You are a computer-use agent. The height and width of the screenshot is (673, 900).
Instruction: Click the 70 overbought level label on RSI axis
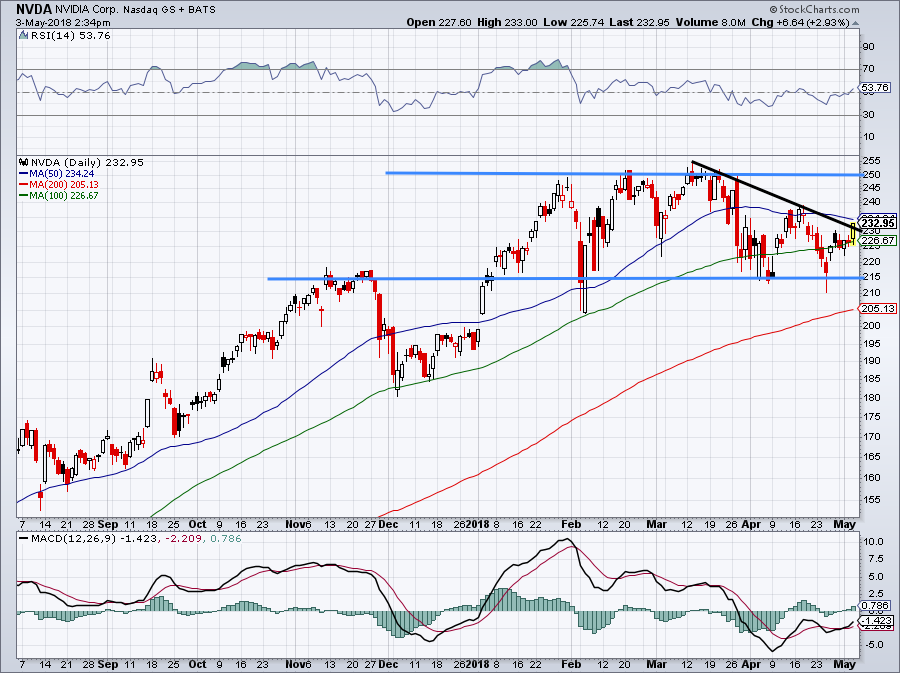tap(869, 69)
